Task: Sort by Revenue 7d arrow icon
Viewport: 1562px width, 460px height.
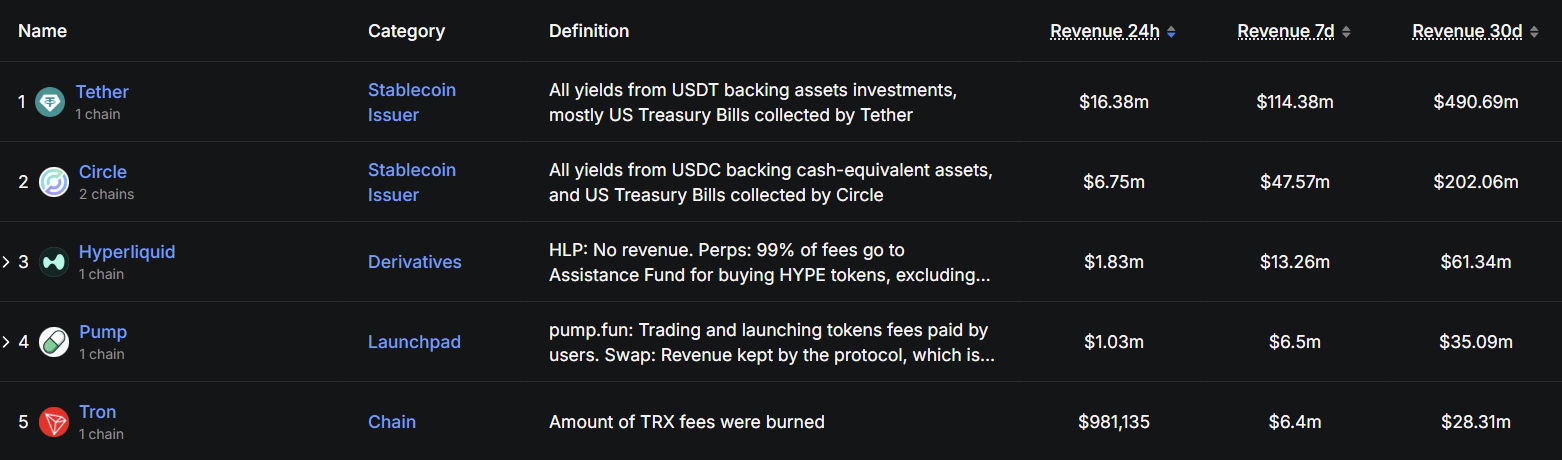Action: coord(1346,32)
